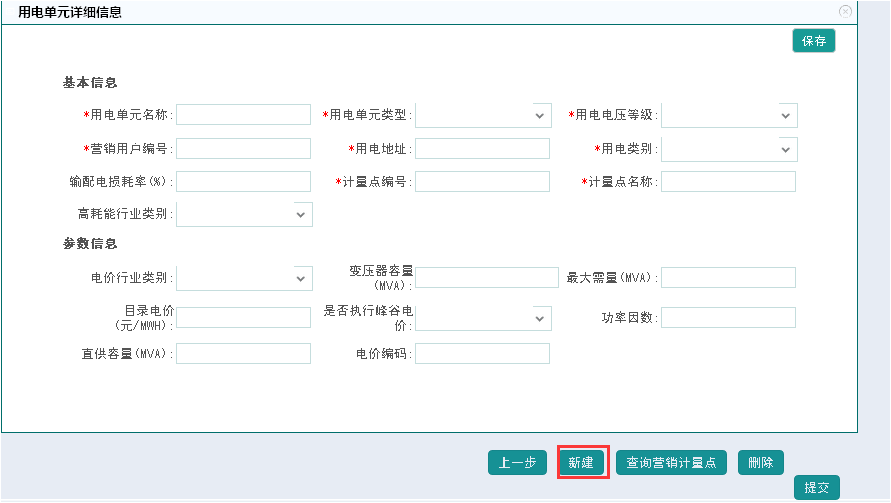Open the 电价行业类别 dropdown
This screenshot has height=503, width=891.
pyautogui.click(x=244, y=278)
